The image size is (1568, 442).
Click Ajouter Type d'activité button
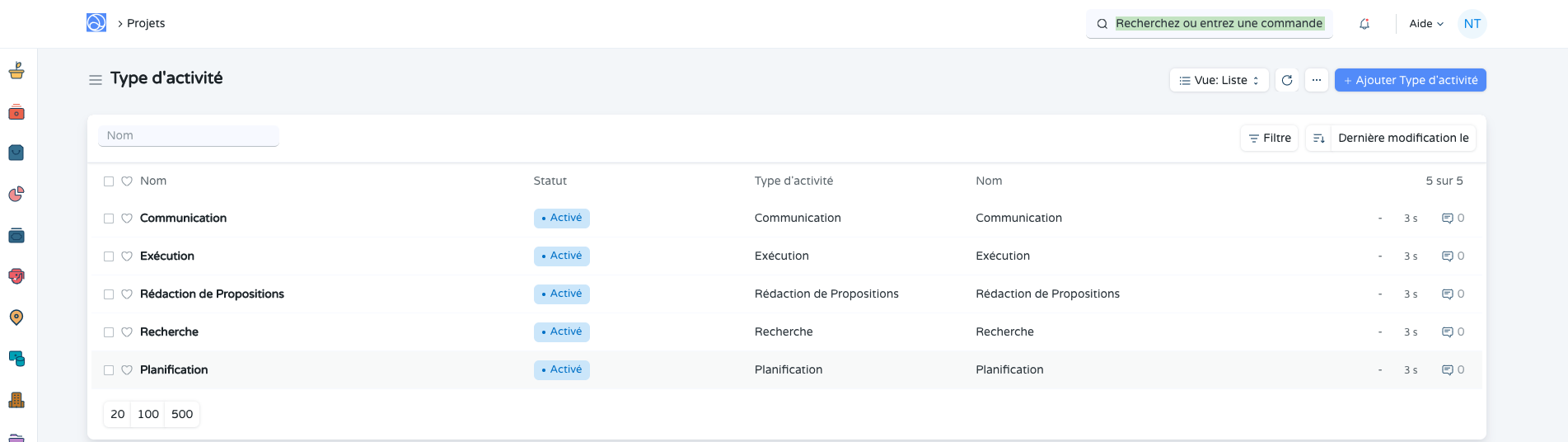coord(1410,80)
